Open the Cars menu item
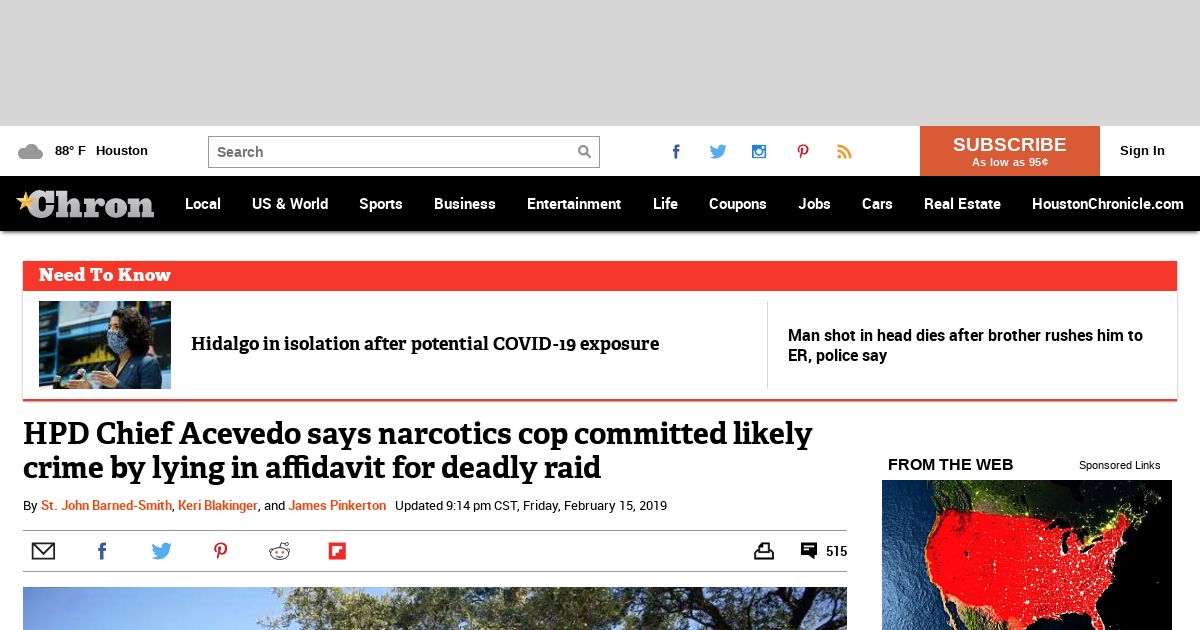Screen dimensions: 1200x630 [877, 204]
